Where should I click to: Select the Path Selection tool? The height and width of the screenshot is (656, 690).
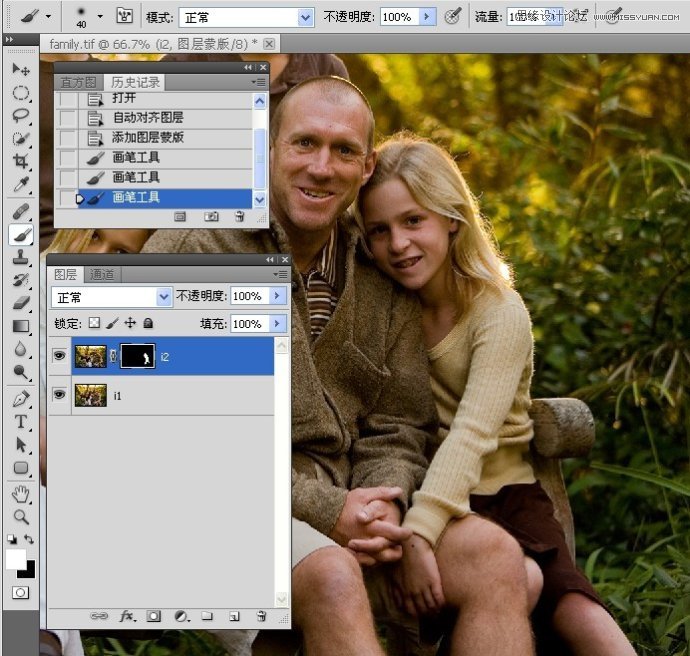(x=21, y=445)
